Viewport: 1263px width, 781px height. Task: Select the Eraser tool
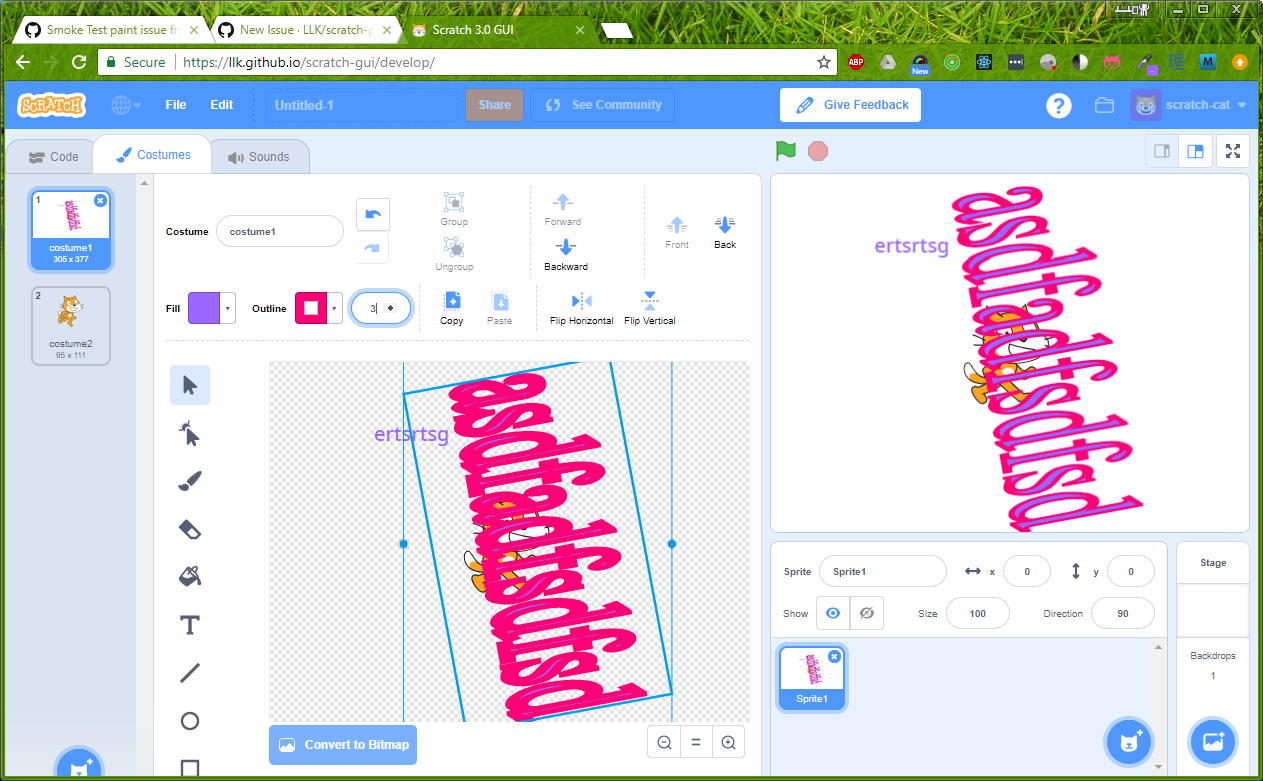[189, 529]
